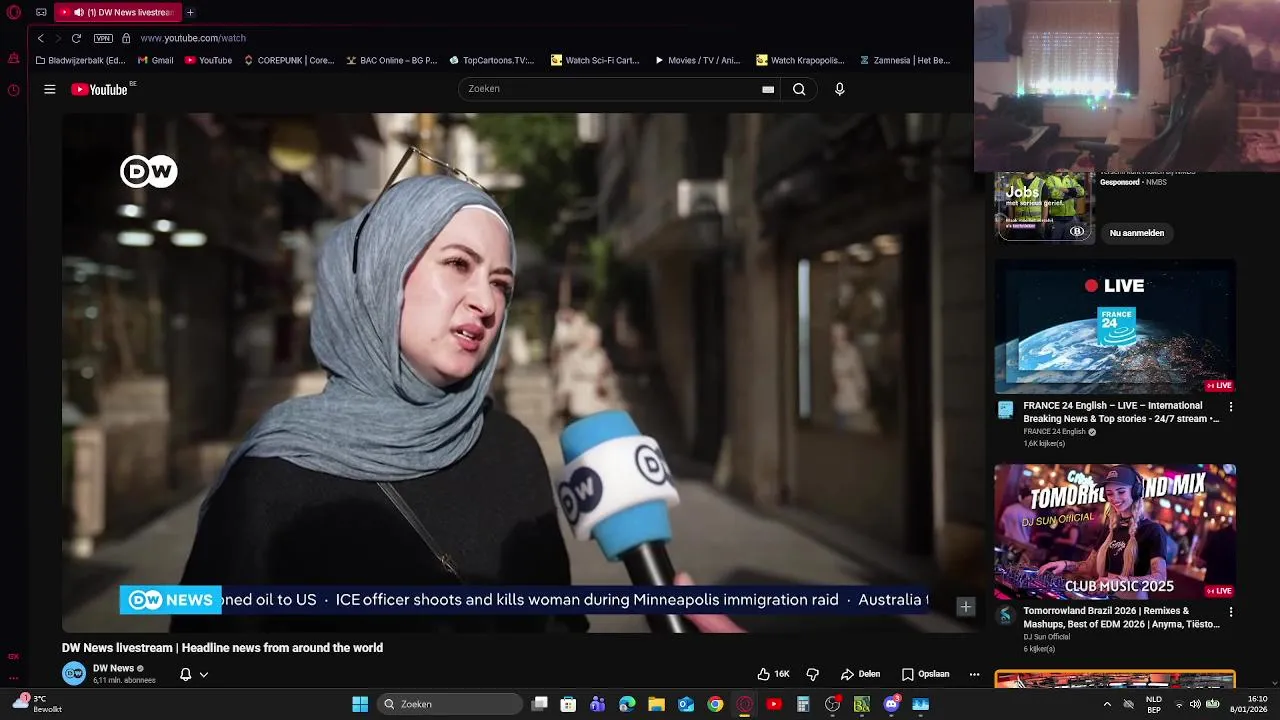Image resolution: width=1280 pixels, height=720 pixels.
Task: Share the video via Delen
Action: [861, 674]
